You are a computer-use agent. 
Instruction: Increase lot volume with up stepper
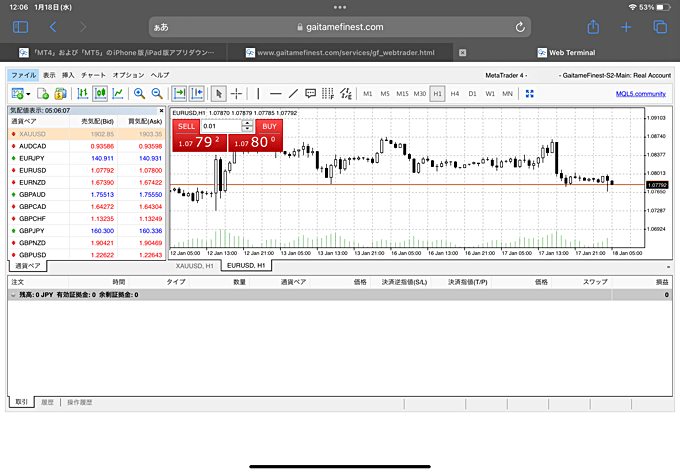[x=247, y=123]
